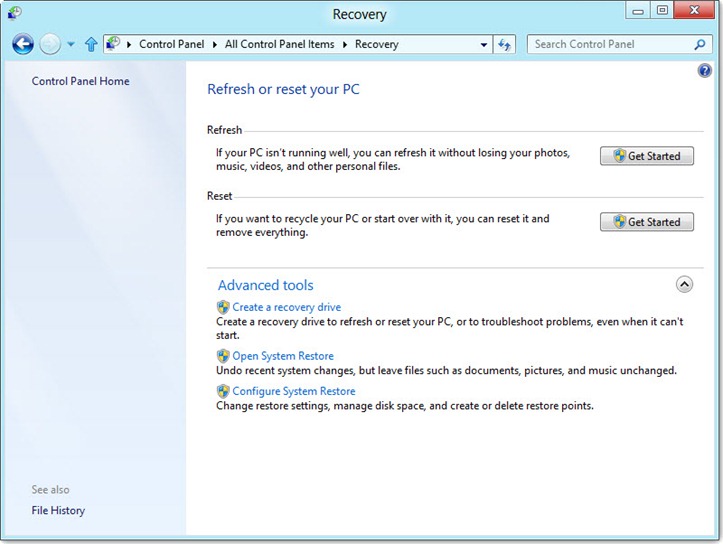Go to Control Panel Home

pyautogui.click(x=80, y=81)
